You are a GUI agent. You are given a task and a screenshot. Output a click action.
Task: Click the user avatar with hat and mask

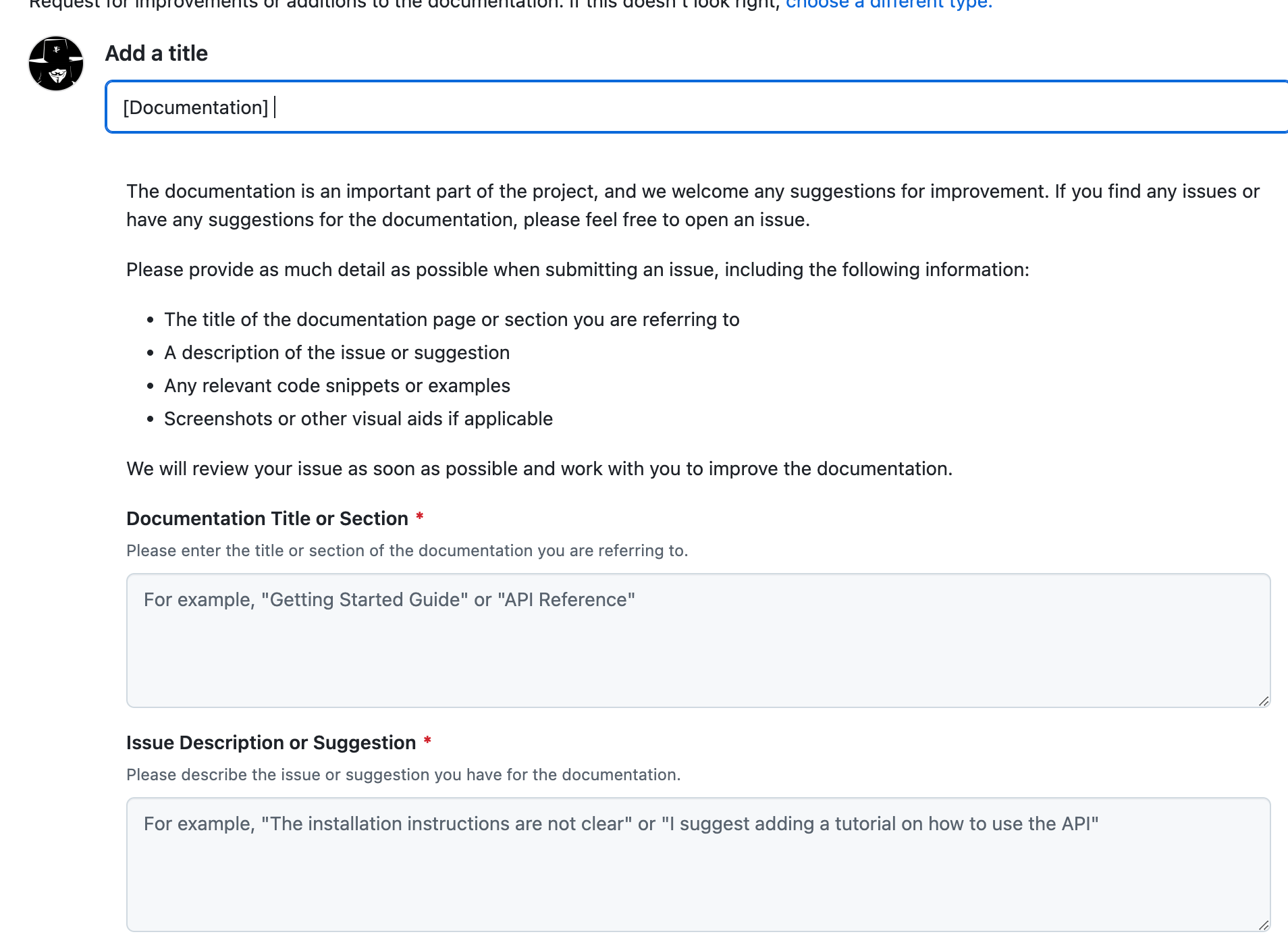coord(56,63)
